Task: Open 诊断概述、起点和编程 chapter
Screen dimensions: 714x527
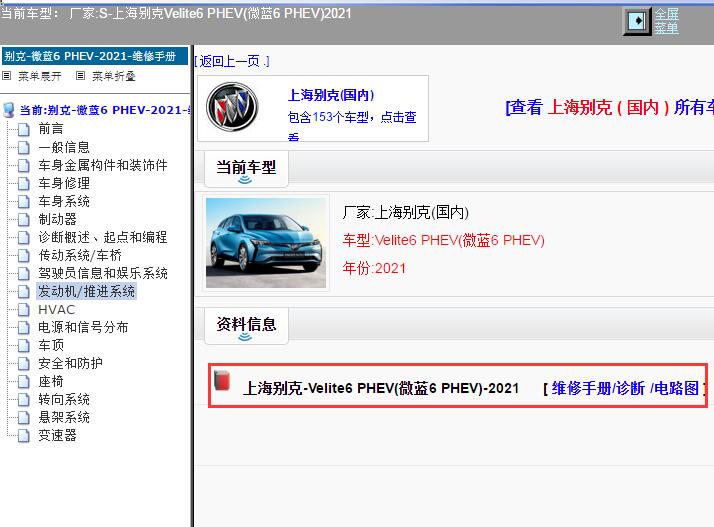Action: click(103, 237)
